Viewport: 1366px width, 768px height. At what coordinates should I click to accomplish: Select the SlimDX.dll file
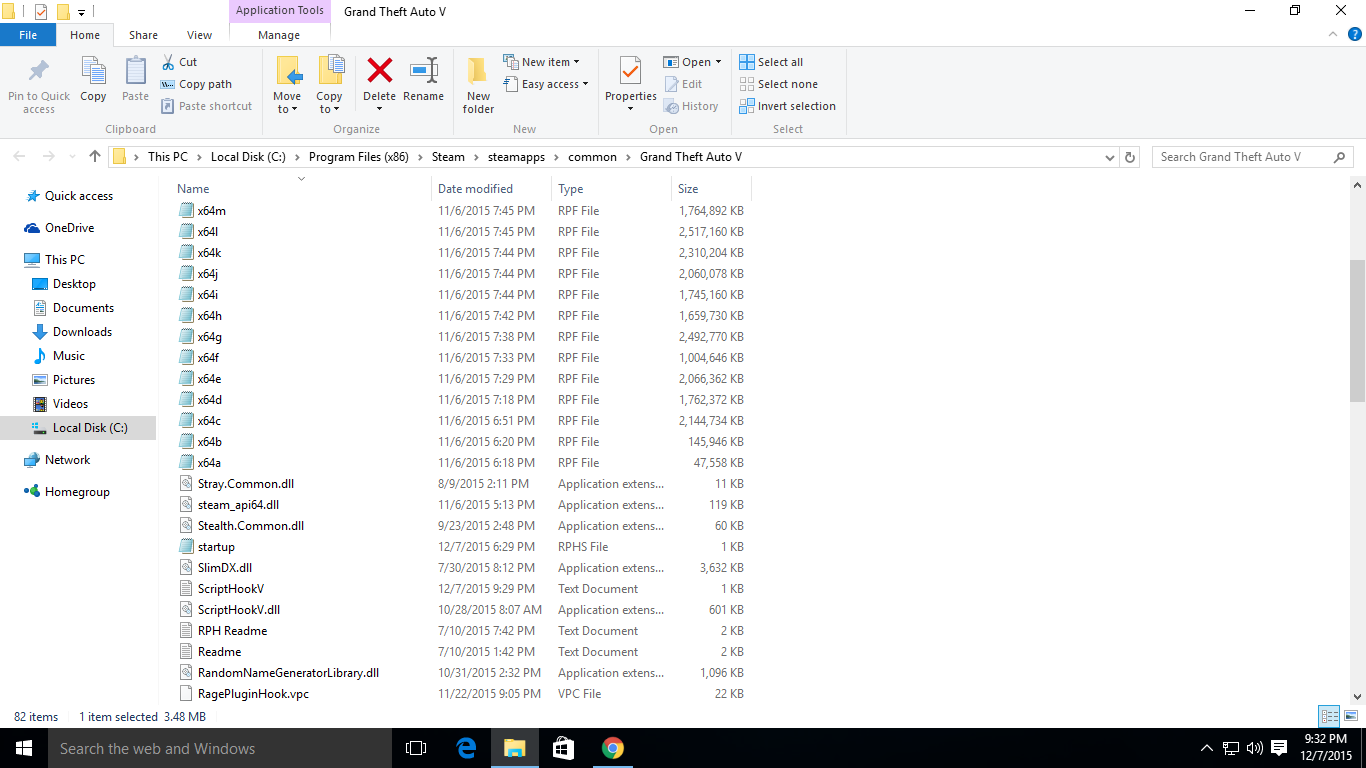[x=225, y=568]
